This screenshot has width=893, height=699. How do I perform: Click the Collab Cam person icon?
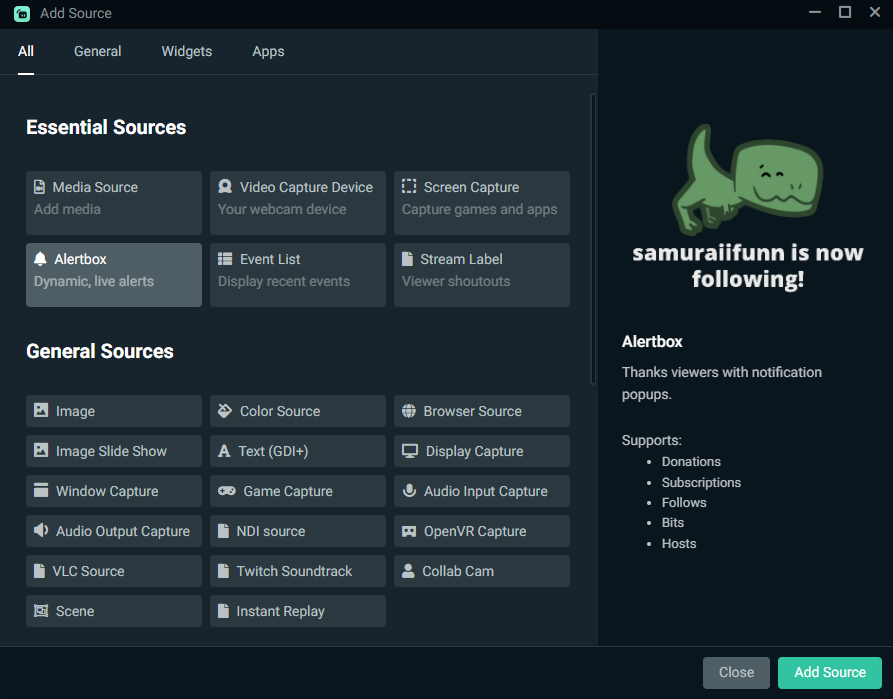[x=408, y=570]
